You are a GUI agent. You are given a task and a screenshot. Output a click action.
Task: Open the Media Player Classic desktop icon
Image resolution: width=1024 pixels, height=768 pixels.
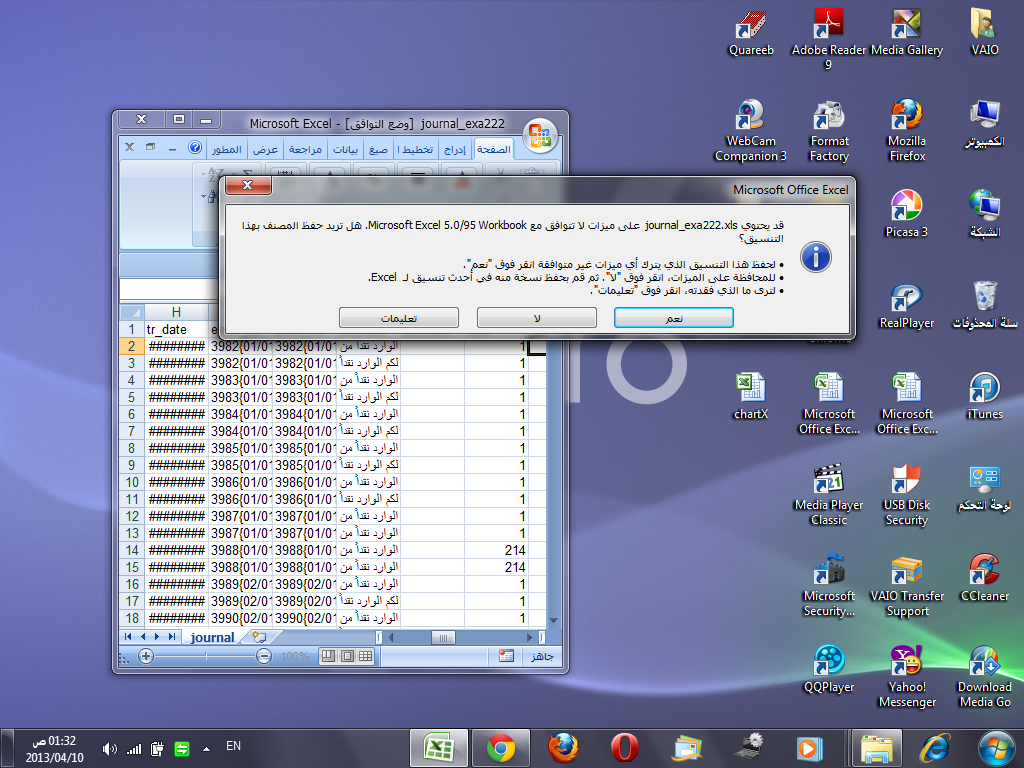point(829,494)
